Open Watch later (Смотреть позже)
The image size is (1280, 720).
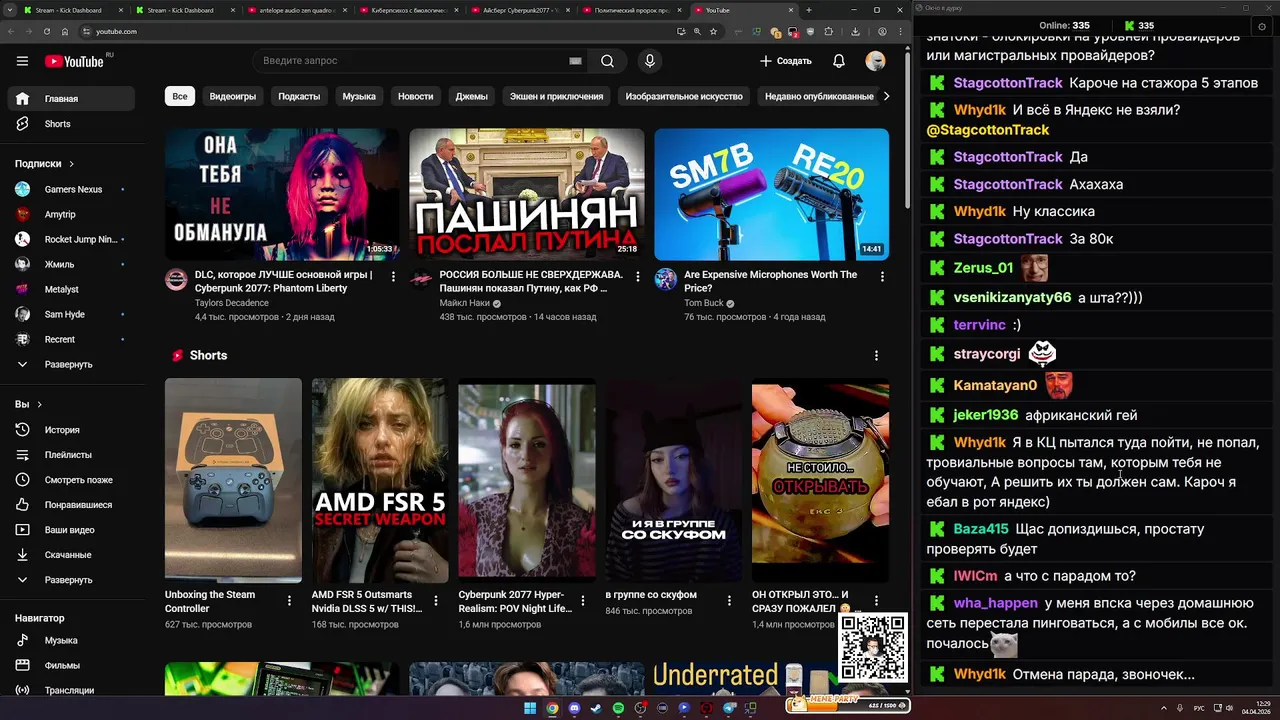click(70, 480)
